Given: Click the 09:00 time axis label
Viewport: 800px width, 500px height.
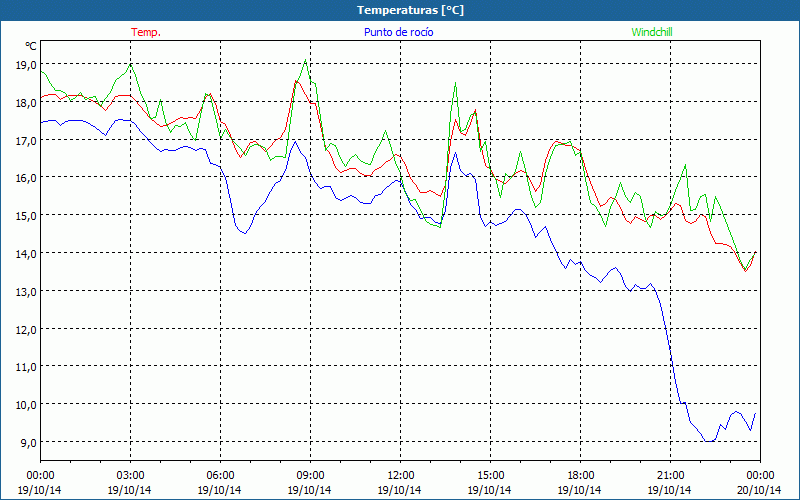Looking at the screenshot, I should (310, 476).
